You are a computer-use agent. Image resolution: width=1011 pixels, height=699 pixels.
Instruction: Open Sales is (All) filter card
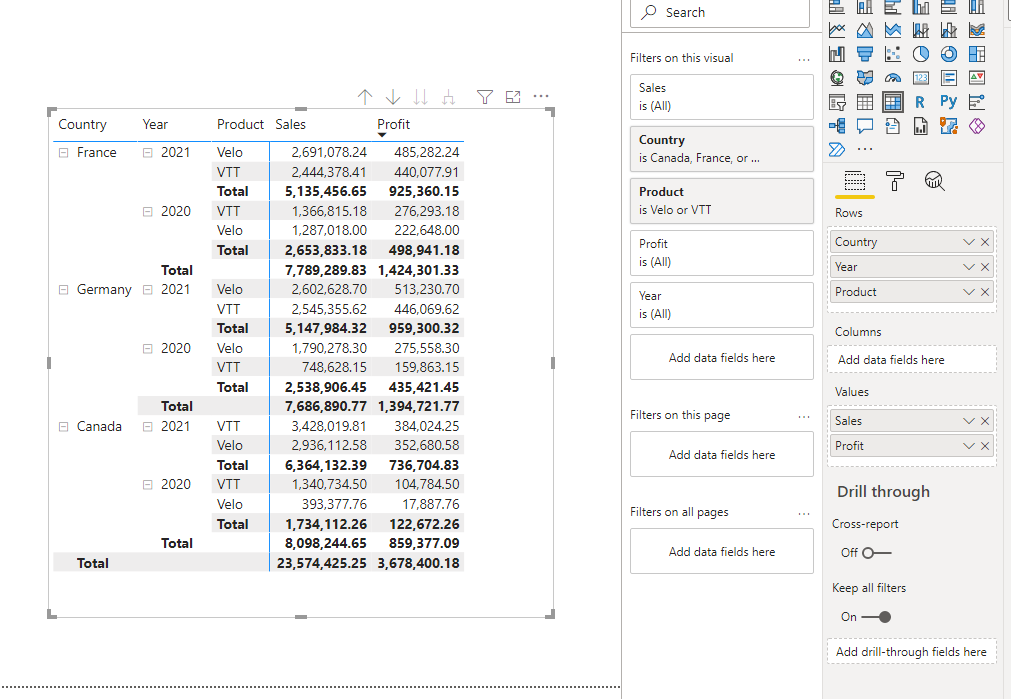point(721,97)
